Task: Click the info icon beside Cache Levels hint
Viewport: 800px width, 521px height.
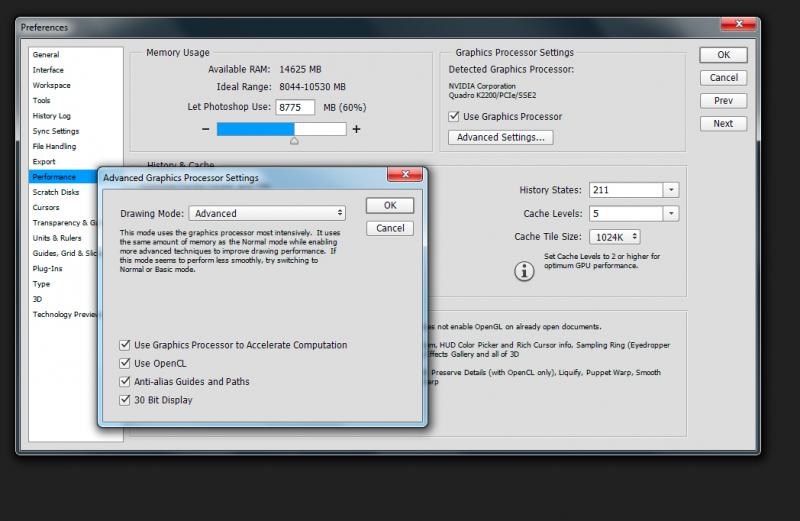Action: coord(524,271)
